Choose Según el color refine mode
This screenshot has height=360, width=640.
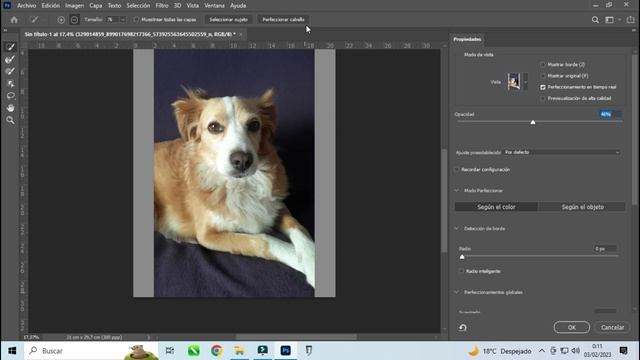pyautogui.click(x=496, y=207)
